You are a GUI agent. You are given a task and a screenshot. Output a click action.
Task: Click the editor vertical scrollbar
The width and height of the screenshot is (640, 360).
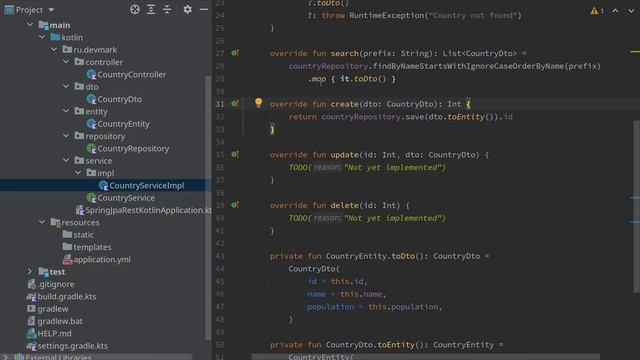(x=636, y=206)
